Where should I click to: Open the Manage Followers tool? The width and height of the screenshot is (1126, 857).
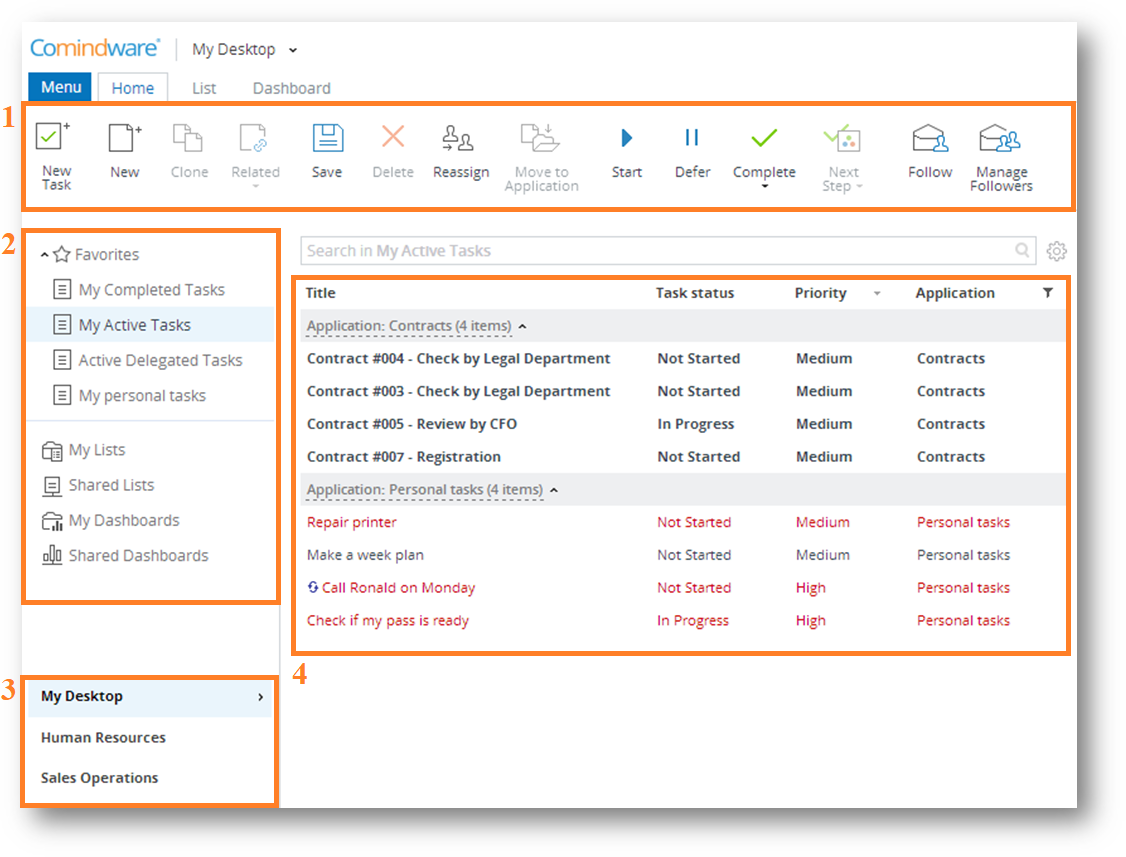tap(1000, 139)
